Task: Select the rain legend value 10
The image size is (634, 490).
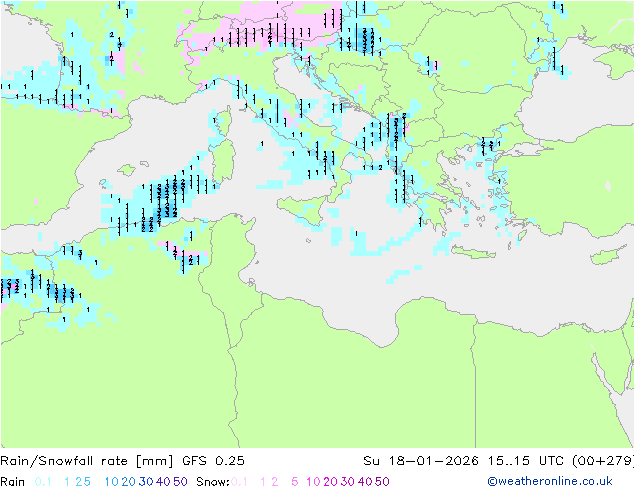Action: coord(111,482)
